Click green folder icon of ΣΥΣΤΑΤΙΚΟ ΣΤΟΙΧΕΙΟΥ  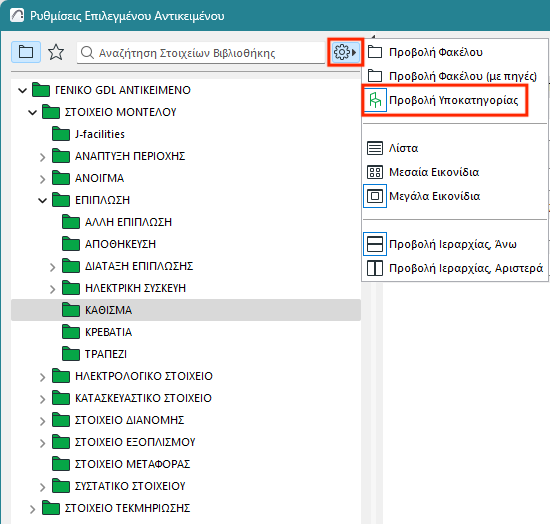(61, 486)
